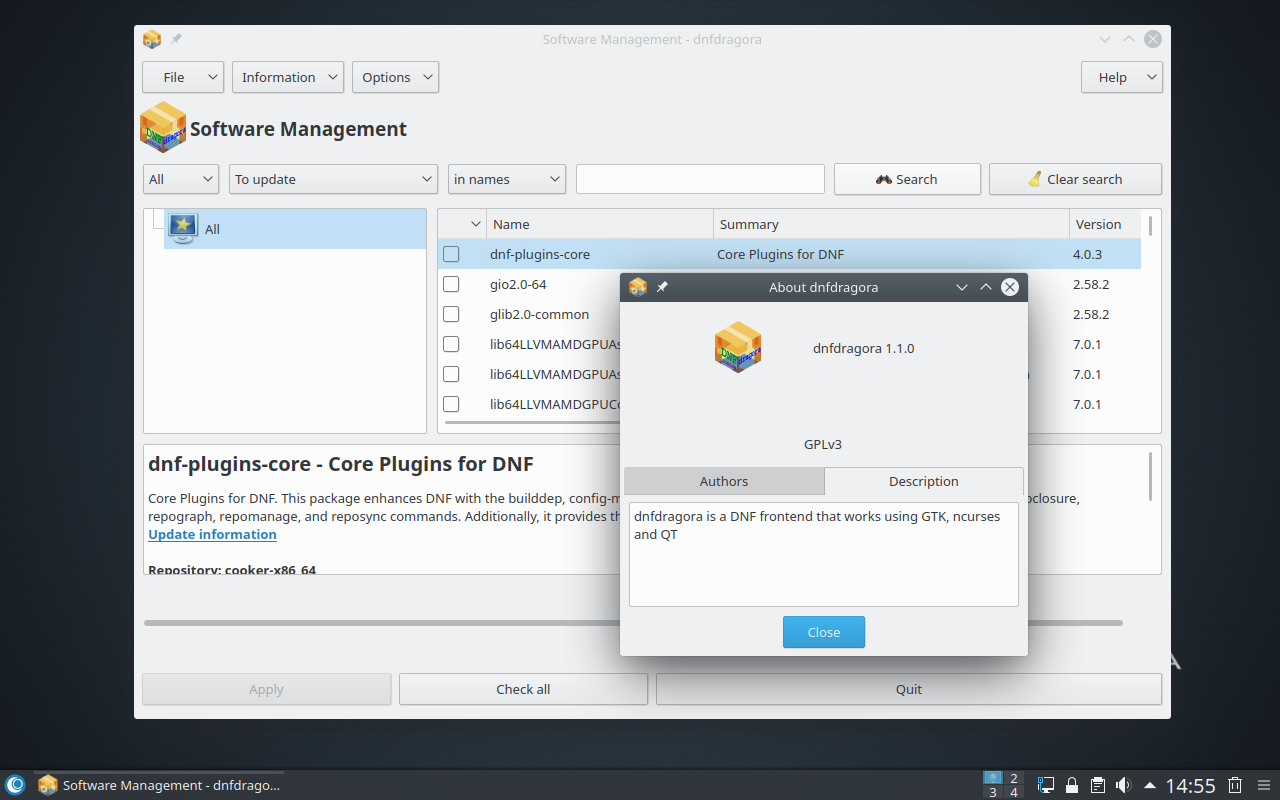Click the dnfdragora icon in main title bar
Viewport: 1280px width, 800px height.
(152, 39)
